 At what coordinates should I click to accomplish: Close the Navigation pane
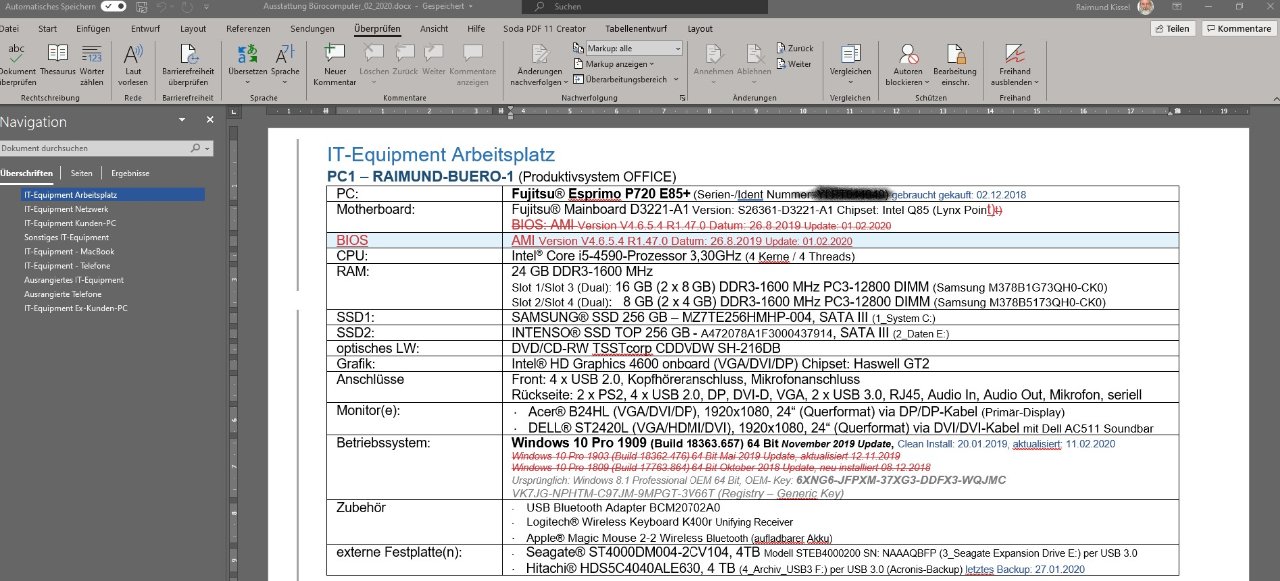pyautogui.click(x=210, y=120)
